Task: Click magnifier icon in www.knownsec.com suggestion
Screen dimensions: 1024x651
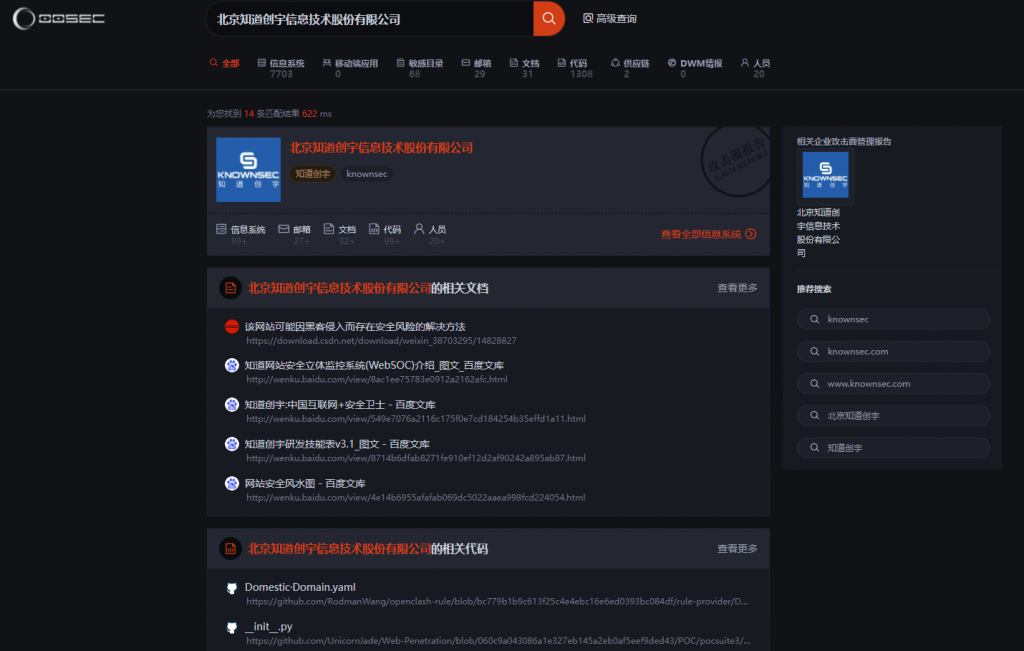Action: click(814, 383)
